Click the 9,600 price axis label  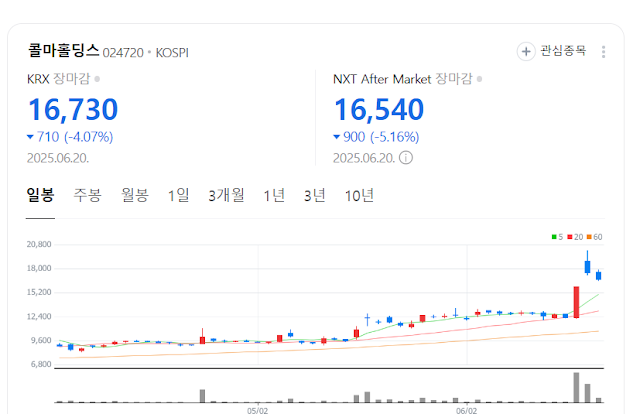pos(41,341)
